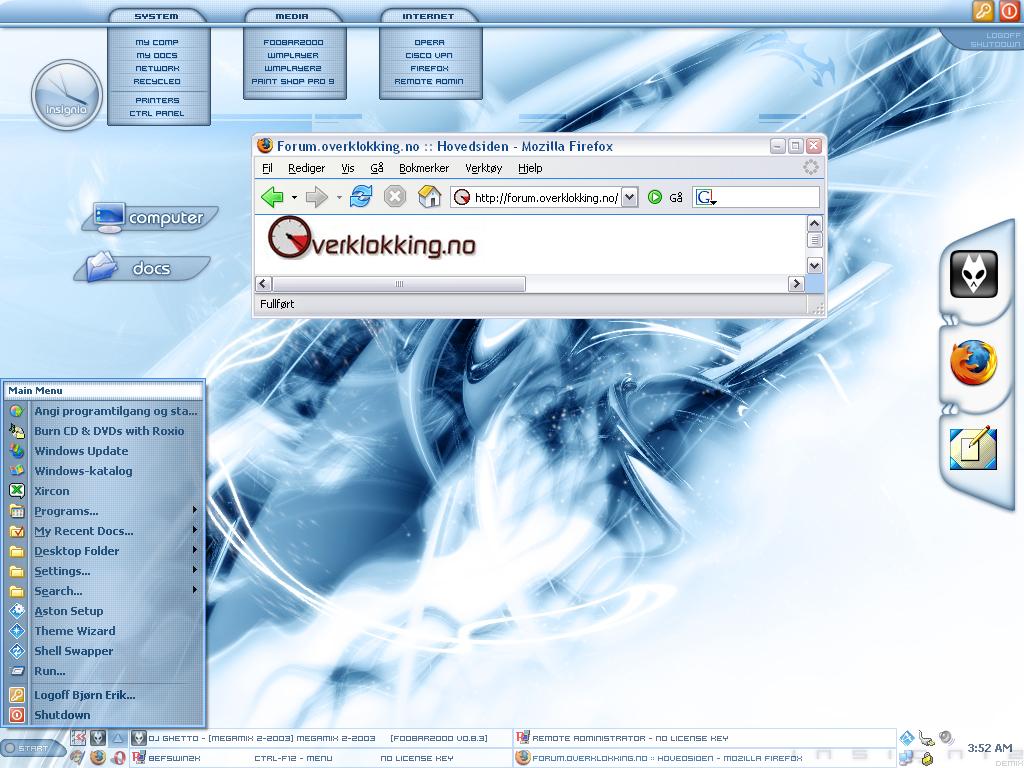Click the foobar2000 alien icon in side dock

[x=973, y=273]
